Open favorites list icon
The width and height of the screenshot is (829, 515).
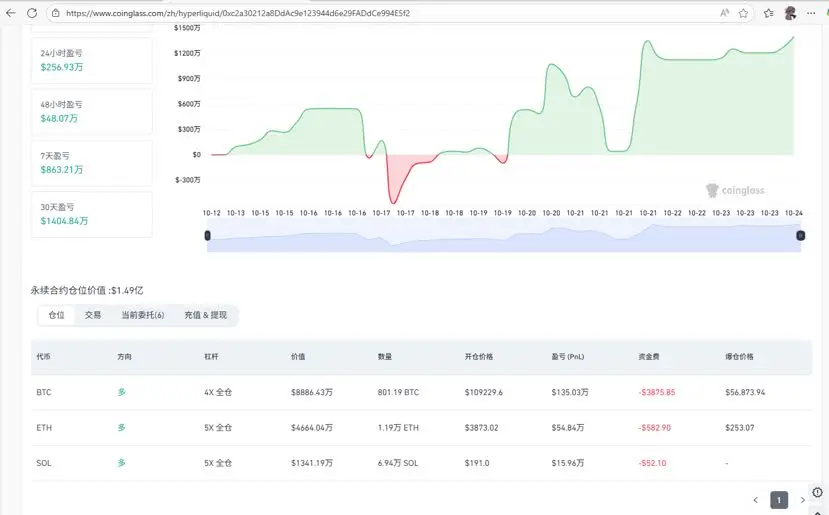click(768, 13)
